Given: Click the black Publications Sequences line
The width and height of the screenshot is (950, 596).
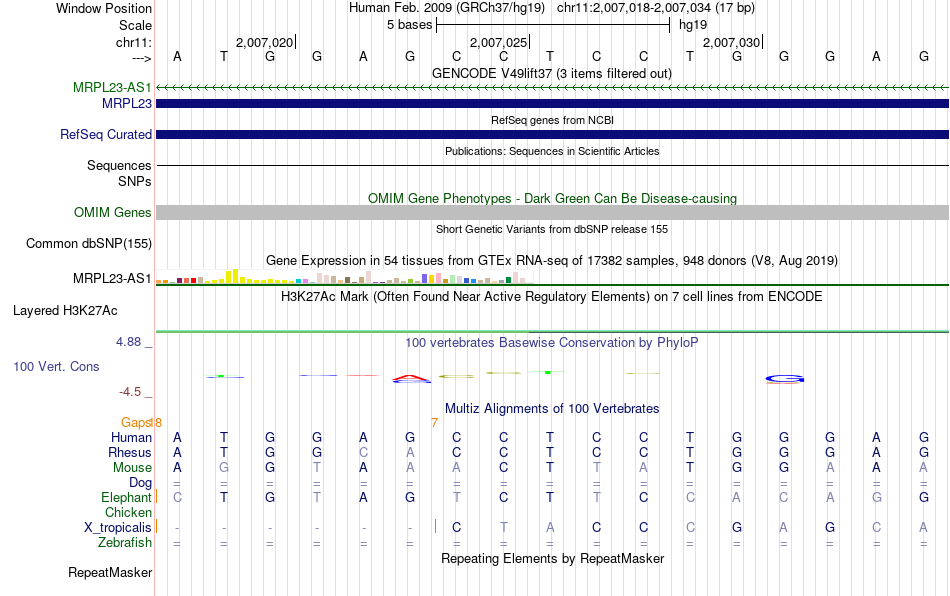Looking at the screenshot, I should pyautogui.click(x=552, y=165).
